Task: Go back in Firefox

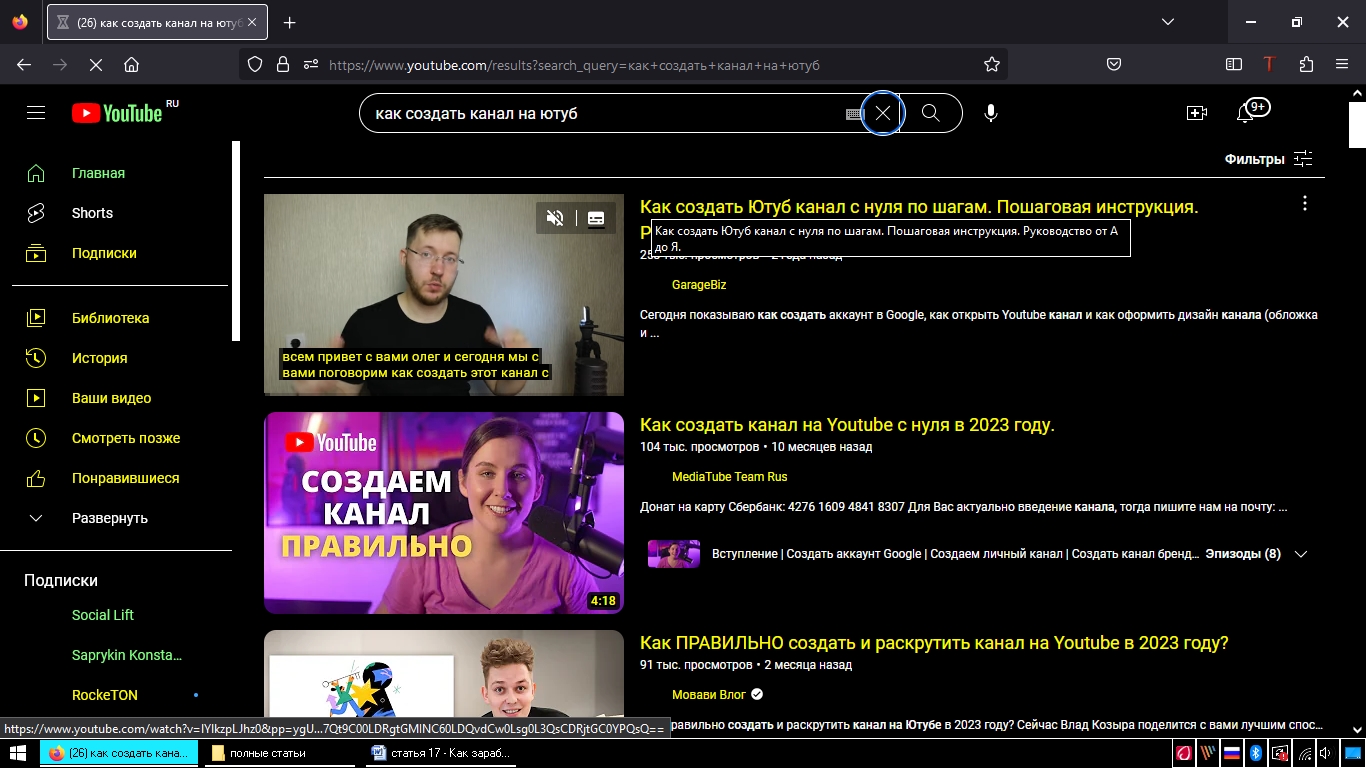Action: pos(24,64)
